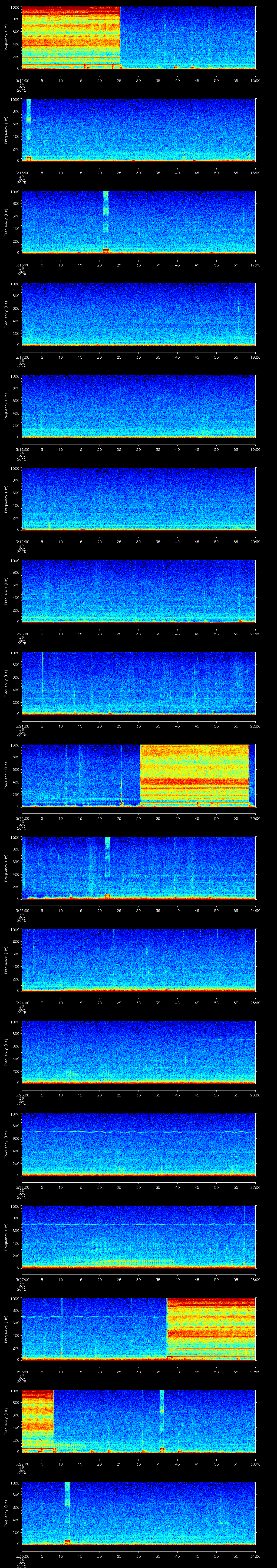The image size is (277, 1568).
Task: Click the vertical burst near 22 seconds in the 3:23:00 panel
Action: [108, 868]
